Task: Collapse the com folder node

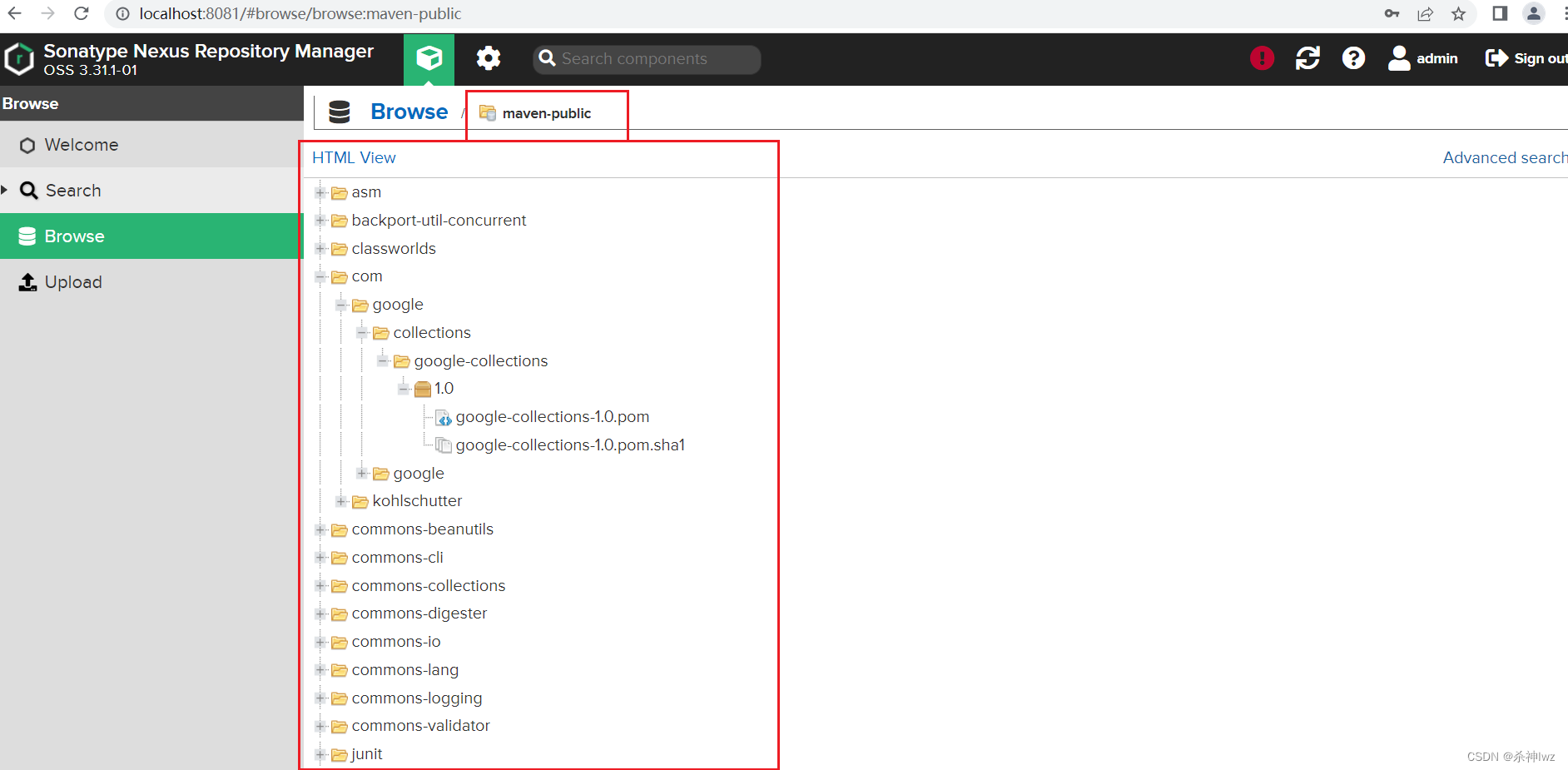Action: (x=320, y=276)
